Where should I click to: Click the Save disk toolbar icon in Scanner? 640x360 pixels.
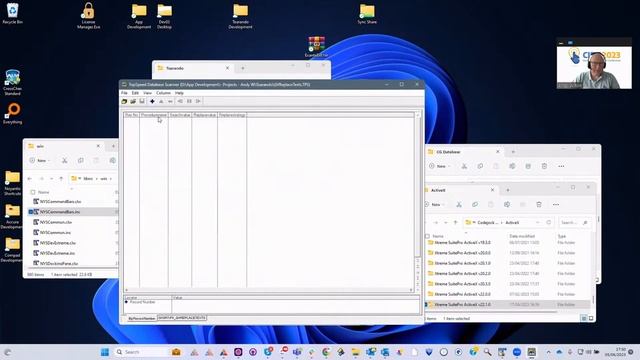(x=142, y=101)
